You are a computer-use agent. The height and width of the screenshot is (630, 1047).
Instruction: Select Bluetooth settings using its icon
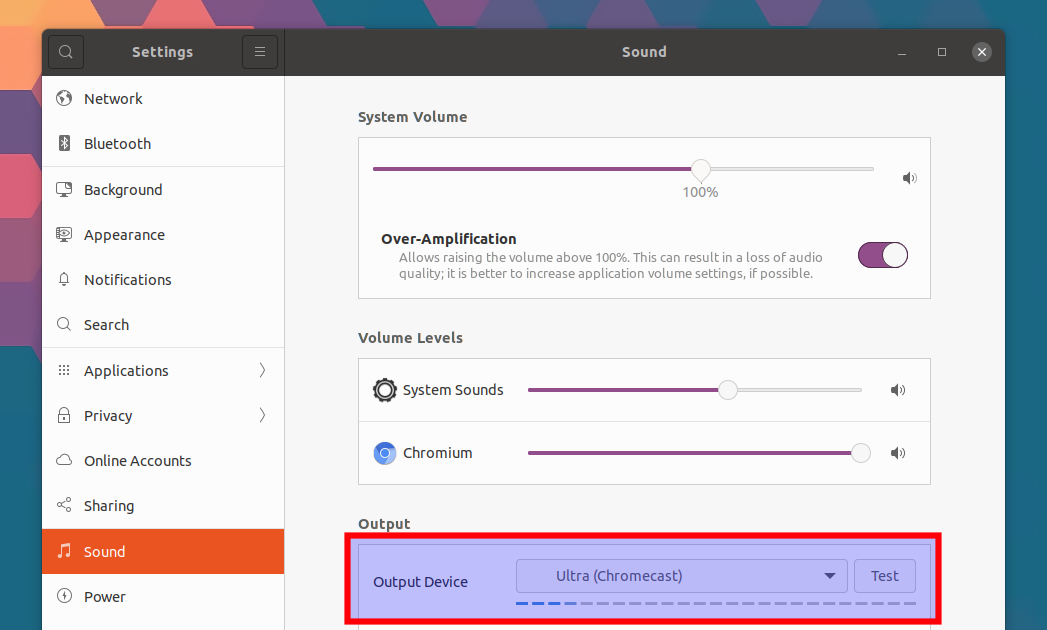pyautogui.click(x=63, y=143)
